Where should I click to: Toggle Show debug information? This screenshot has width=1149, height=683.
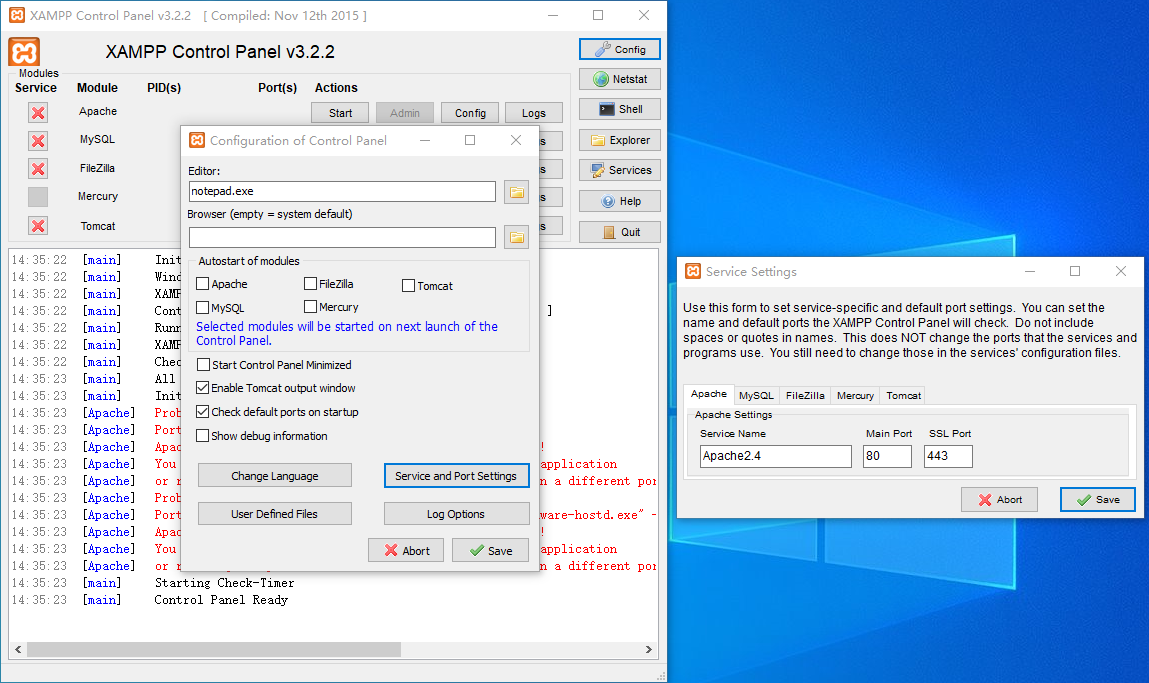point(203,435)
